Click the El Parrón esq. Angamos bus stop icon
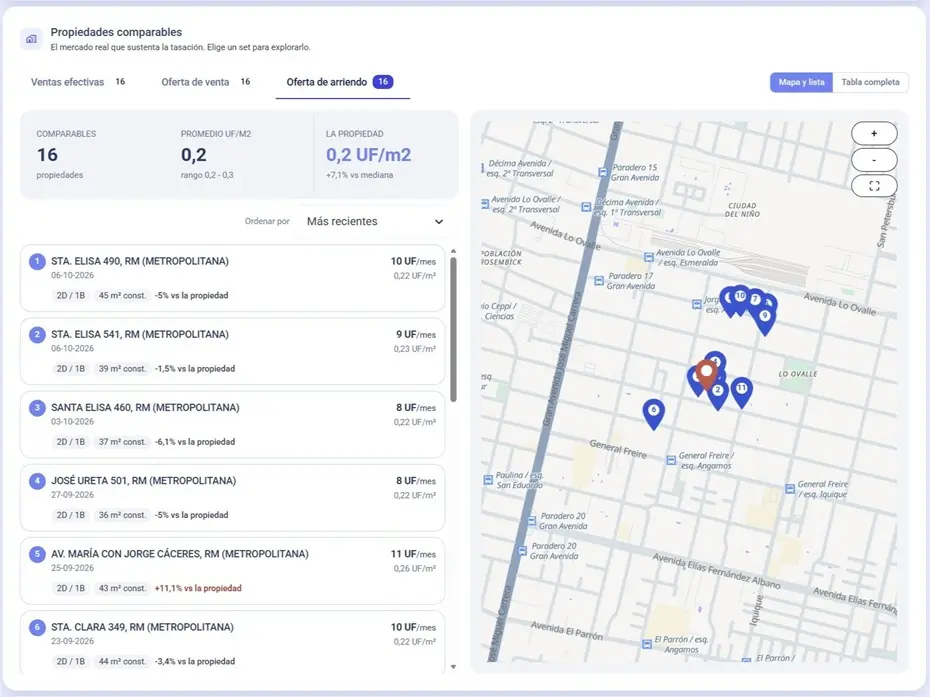This screenshot has width=930, height=697. pos(646,644)
